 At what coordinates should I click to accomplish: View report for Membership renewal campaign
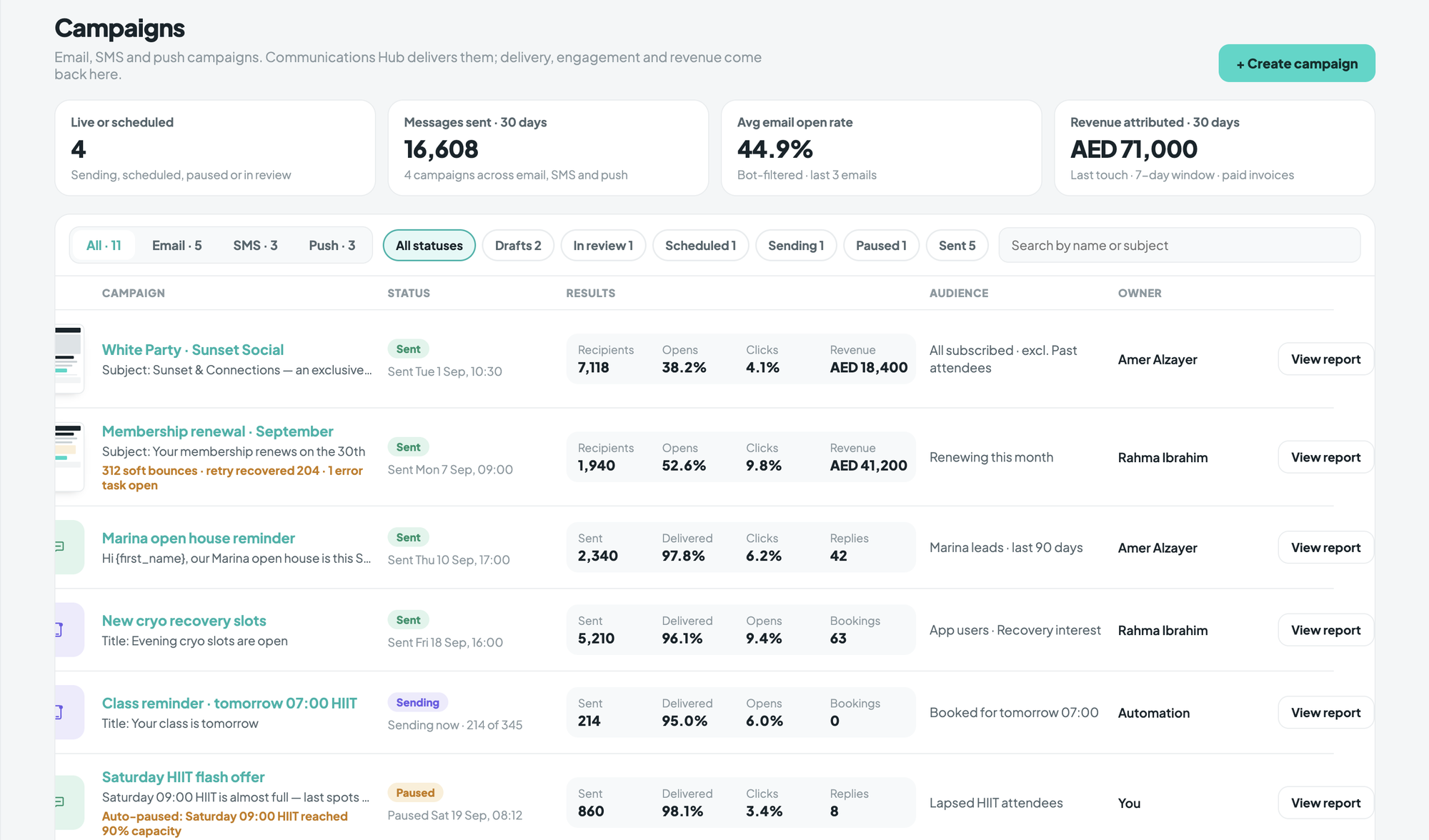pos(1325,456)
